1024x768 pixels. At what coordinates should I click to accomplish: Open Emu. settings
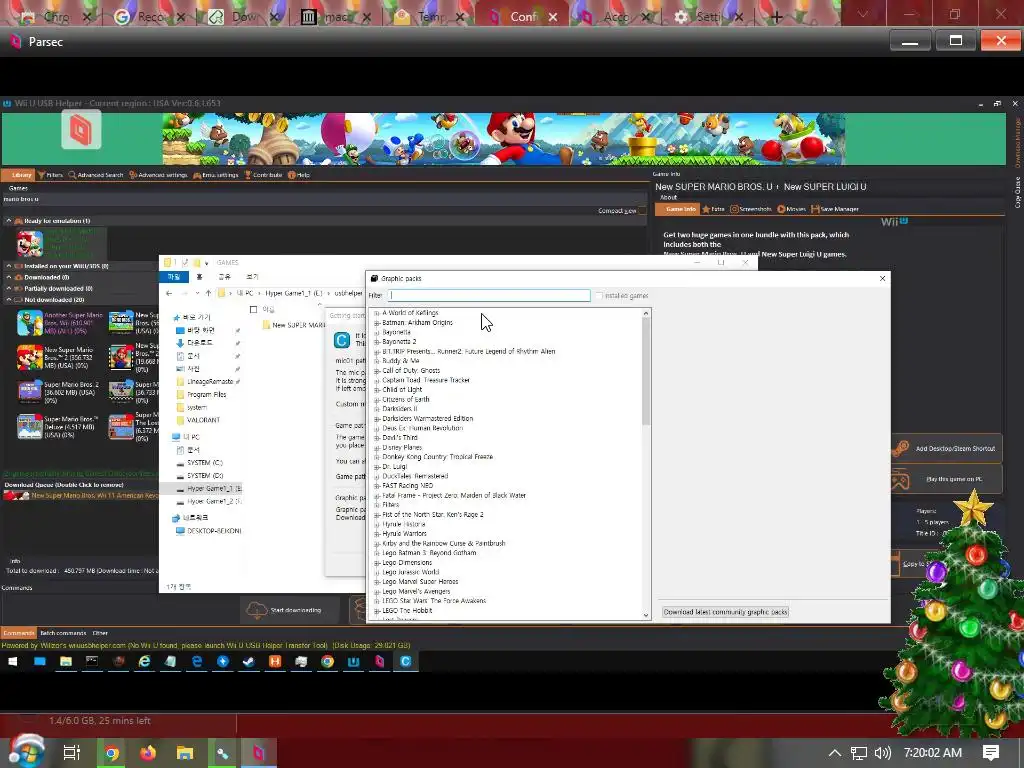[x=216, y=175]
